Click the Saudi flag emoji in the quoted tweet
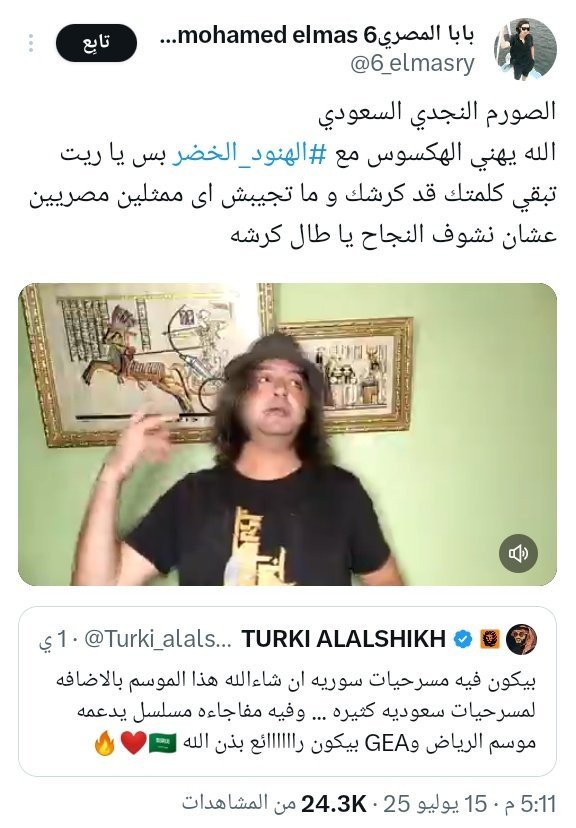Screen dimensions: 576x828 [x=163, y=742]
